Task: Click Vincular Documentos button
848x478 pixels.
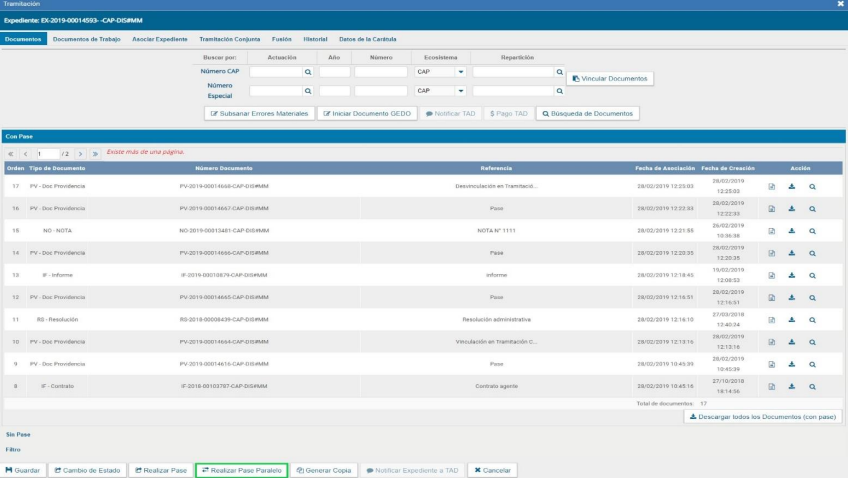Action: [610, 78]
